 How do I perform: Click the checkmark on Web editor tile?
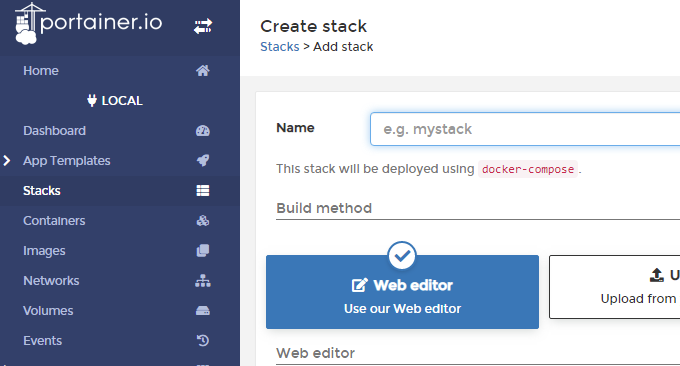pyautogui.click(x=402, y=256)
